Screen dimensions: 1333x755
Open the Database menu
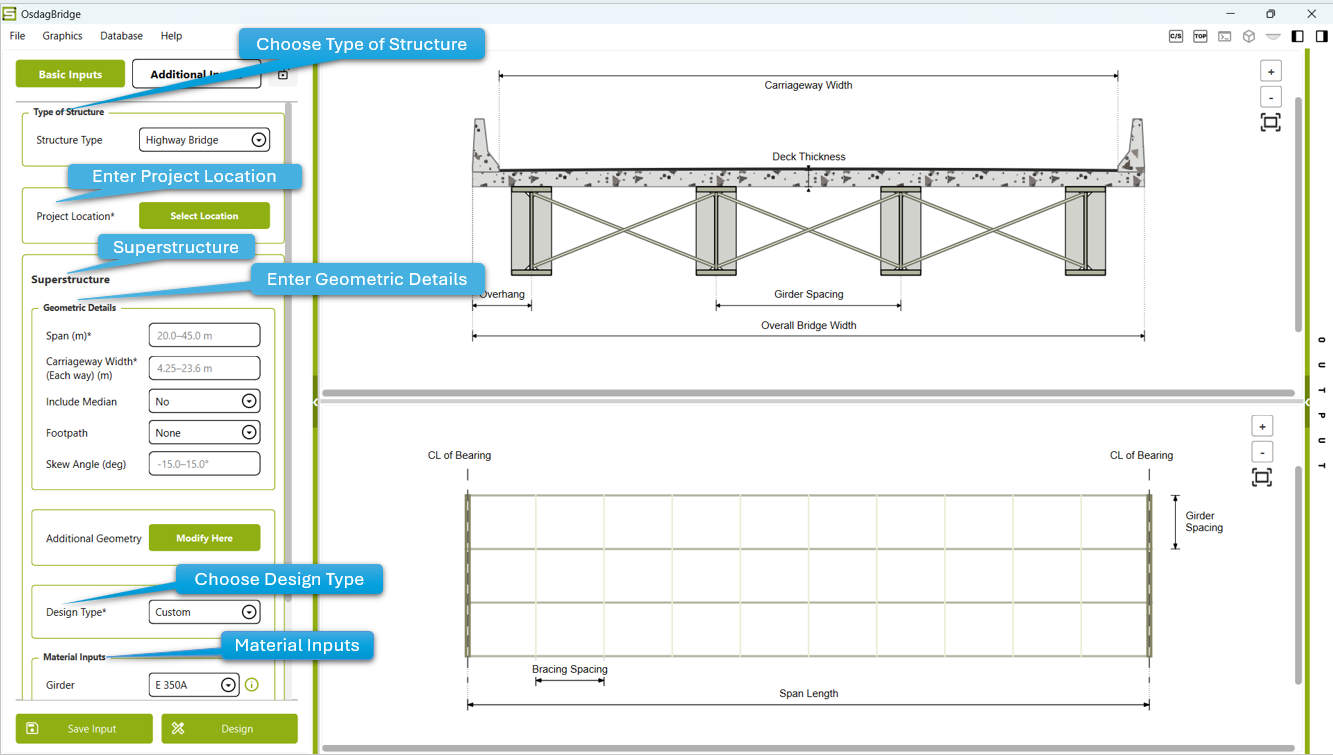pos(121,36)
